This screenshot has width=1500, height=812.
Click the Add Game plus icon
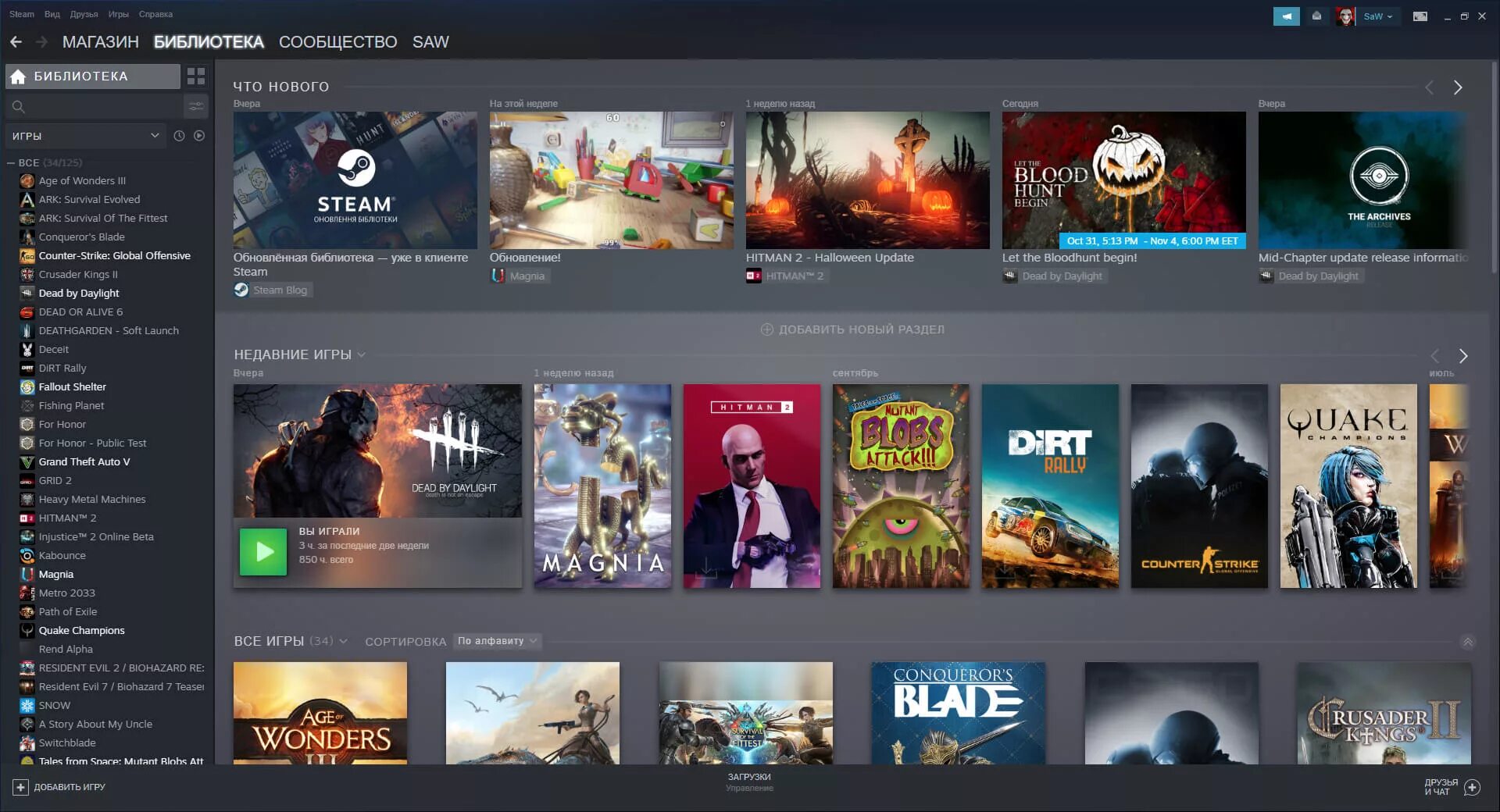[21, 787]
